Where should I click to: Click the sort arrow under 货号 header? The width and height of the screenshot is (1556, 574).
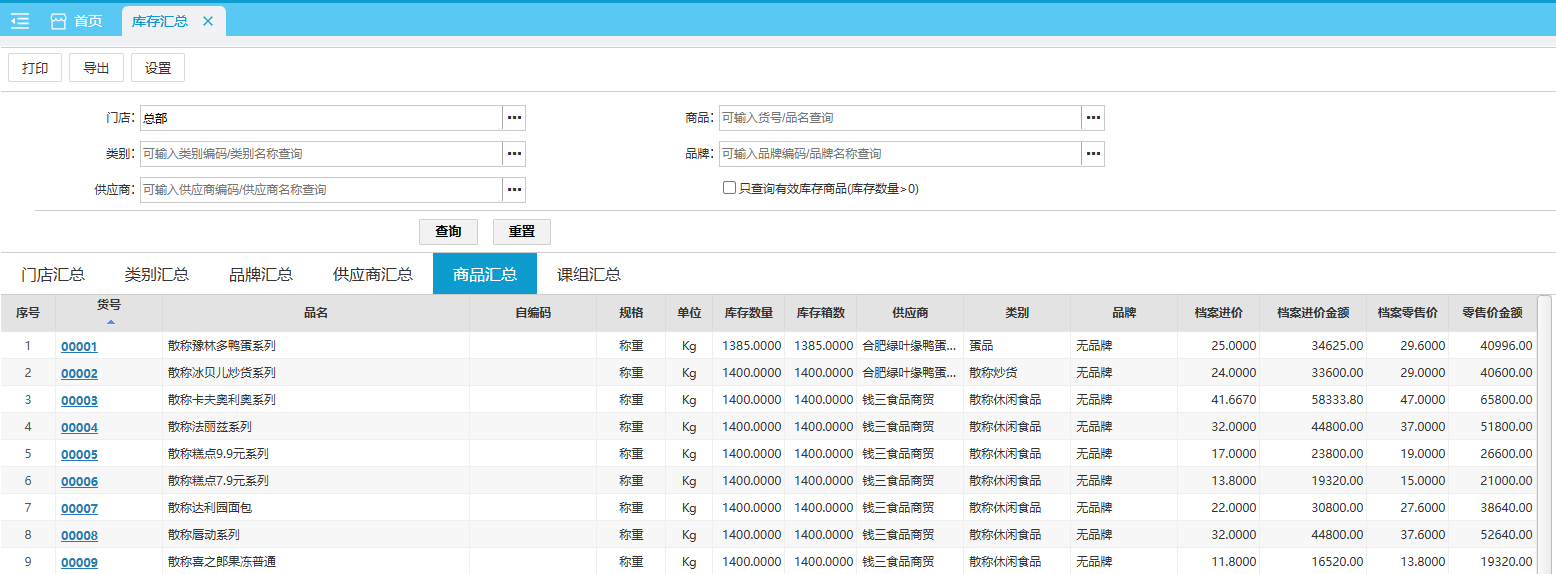click(x=110, y=322)
